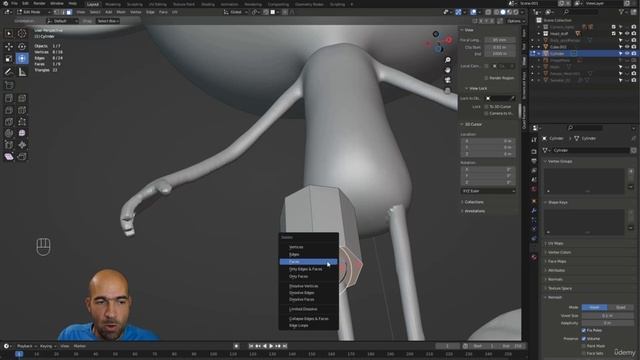640x360 pixels.
Task: Toggle the Fix Poles checkbox
Action: point(584,330)
